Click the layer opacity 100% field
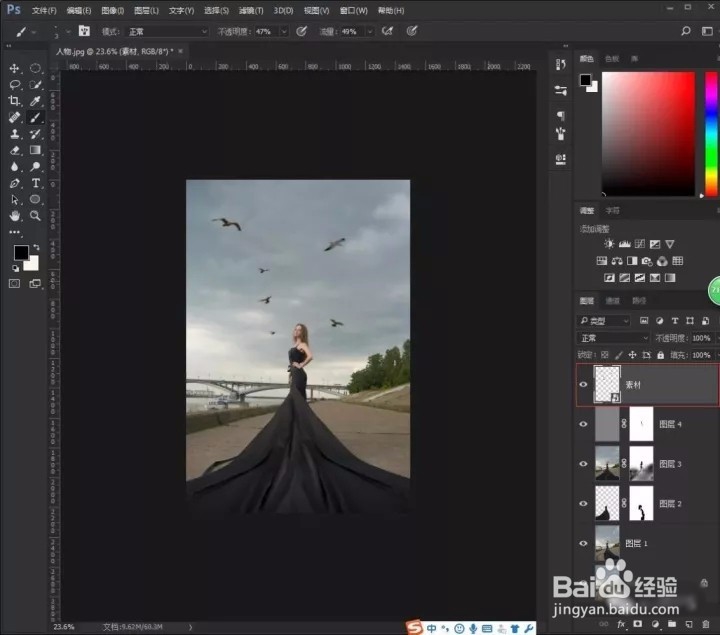 tap(701, 338)
